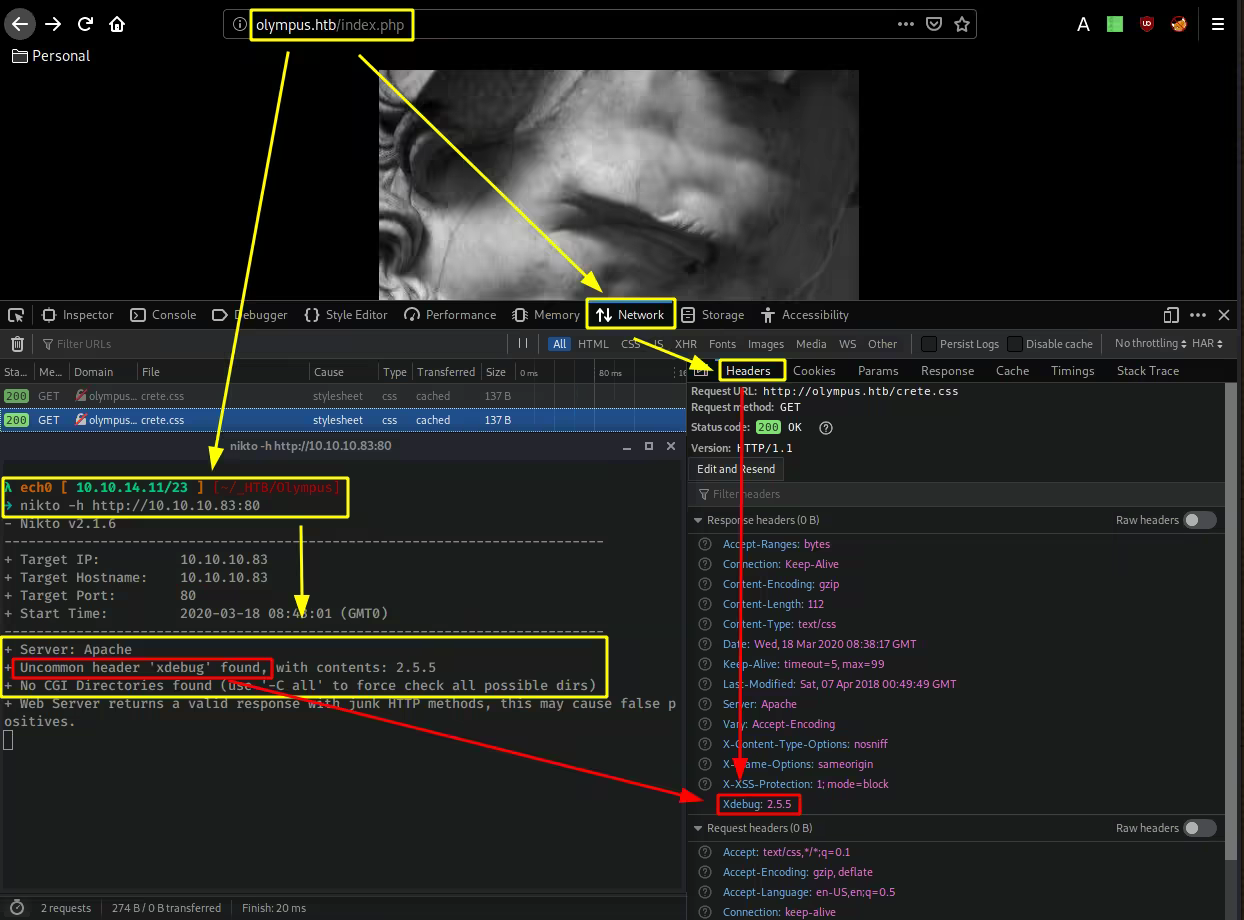This screenshot has height=920, width=1244.
Task: Collapse the Request headers section
Action: (697, 828)
